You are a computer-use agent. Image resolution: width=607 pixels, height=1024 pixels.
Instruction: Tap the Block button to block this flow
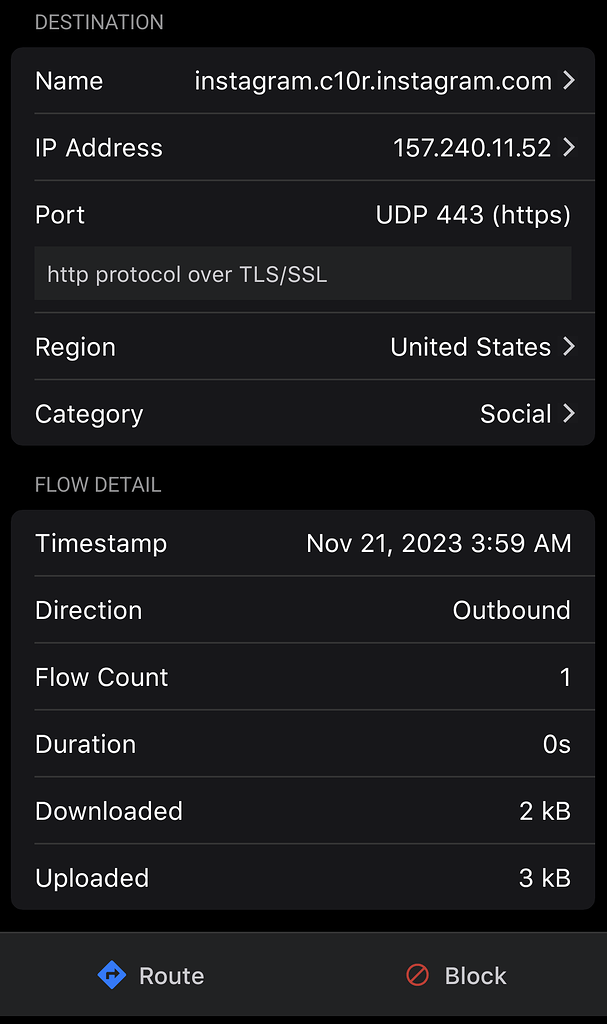coord(455,975)
